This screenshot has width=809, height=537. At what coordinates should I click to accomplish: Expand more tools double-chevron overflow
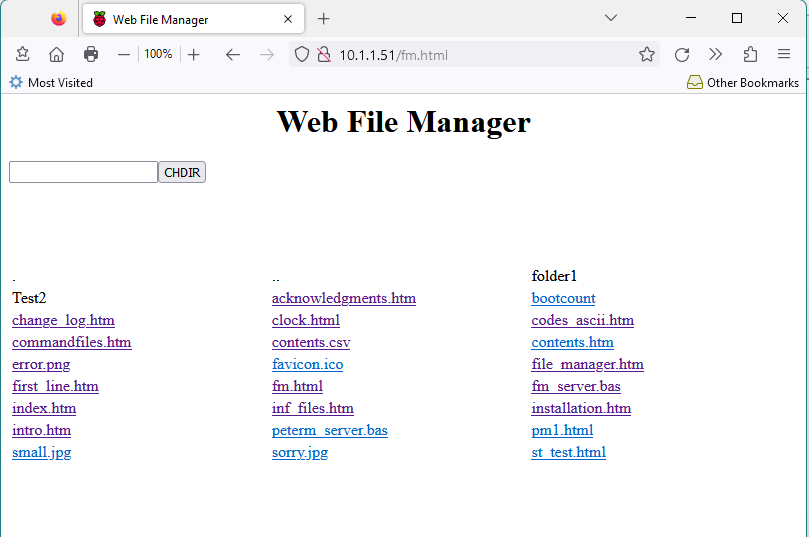tap(716, 55)
